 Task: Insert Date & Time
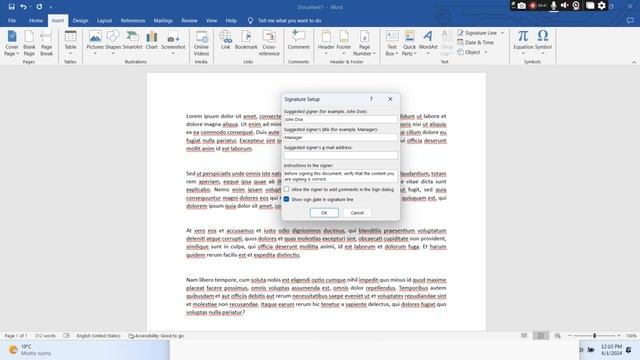tap(476, 42)
